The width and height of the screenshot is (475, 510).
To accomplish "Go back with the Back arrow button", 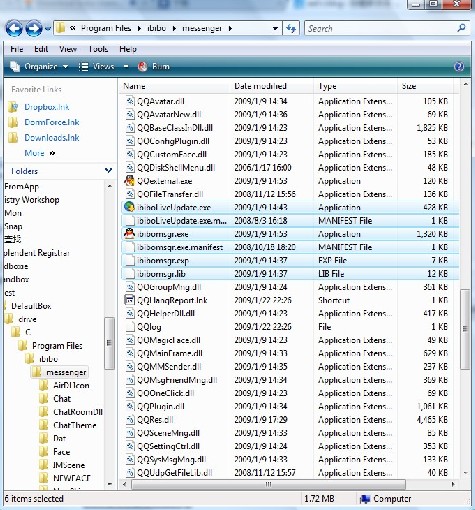I will click(x=14, y=28).
